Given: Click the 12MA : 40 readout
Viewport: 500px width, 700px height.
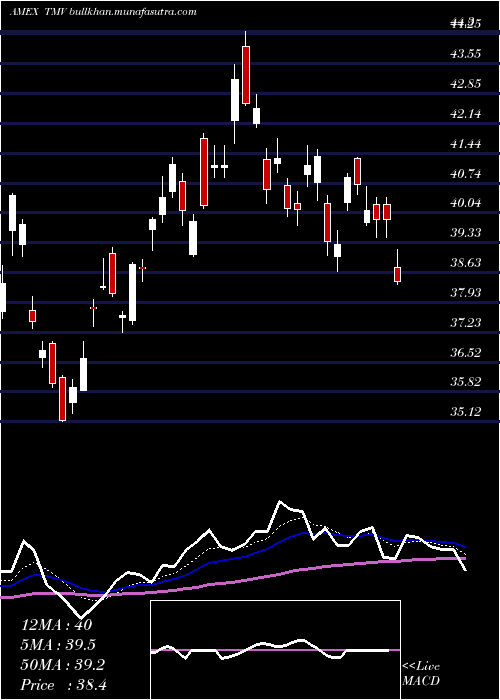Looking at the screenshot, I should click(x=57, y=625).
